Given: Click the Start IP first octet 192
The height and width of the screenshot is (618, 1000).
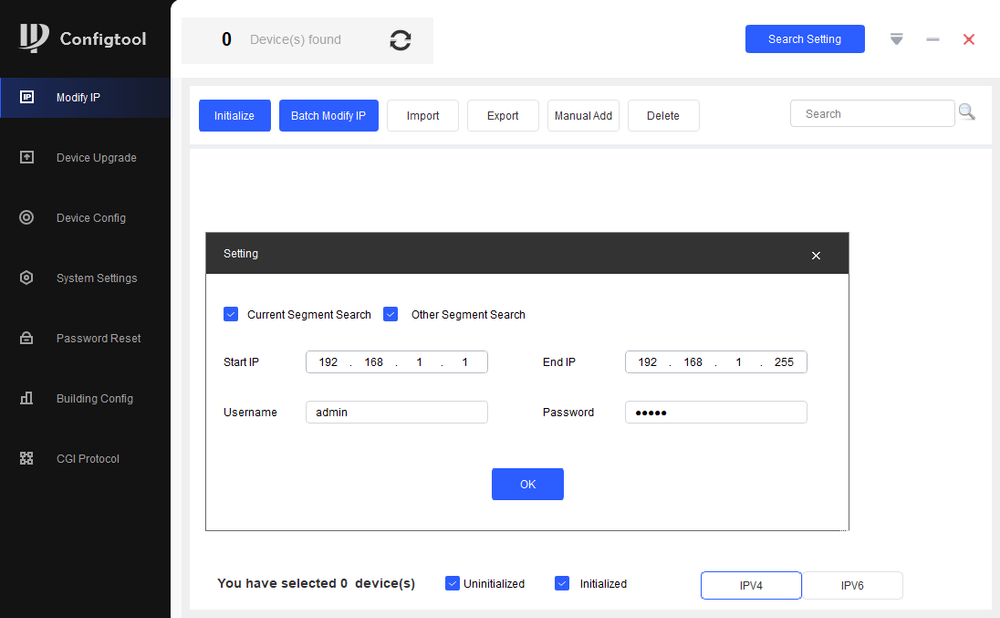Looking at the screenshot, I should click(x=328, y=362).
